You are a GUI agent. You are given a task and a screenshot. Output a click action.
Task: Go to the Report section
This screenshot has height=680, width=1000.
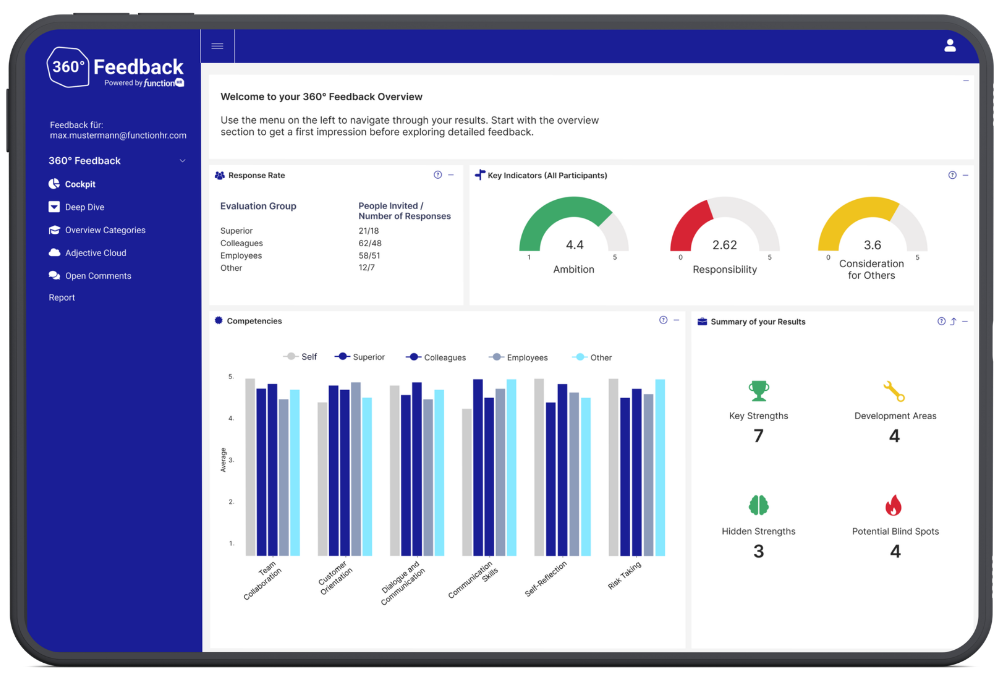tap(61, 297)
